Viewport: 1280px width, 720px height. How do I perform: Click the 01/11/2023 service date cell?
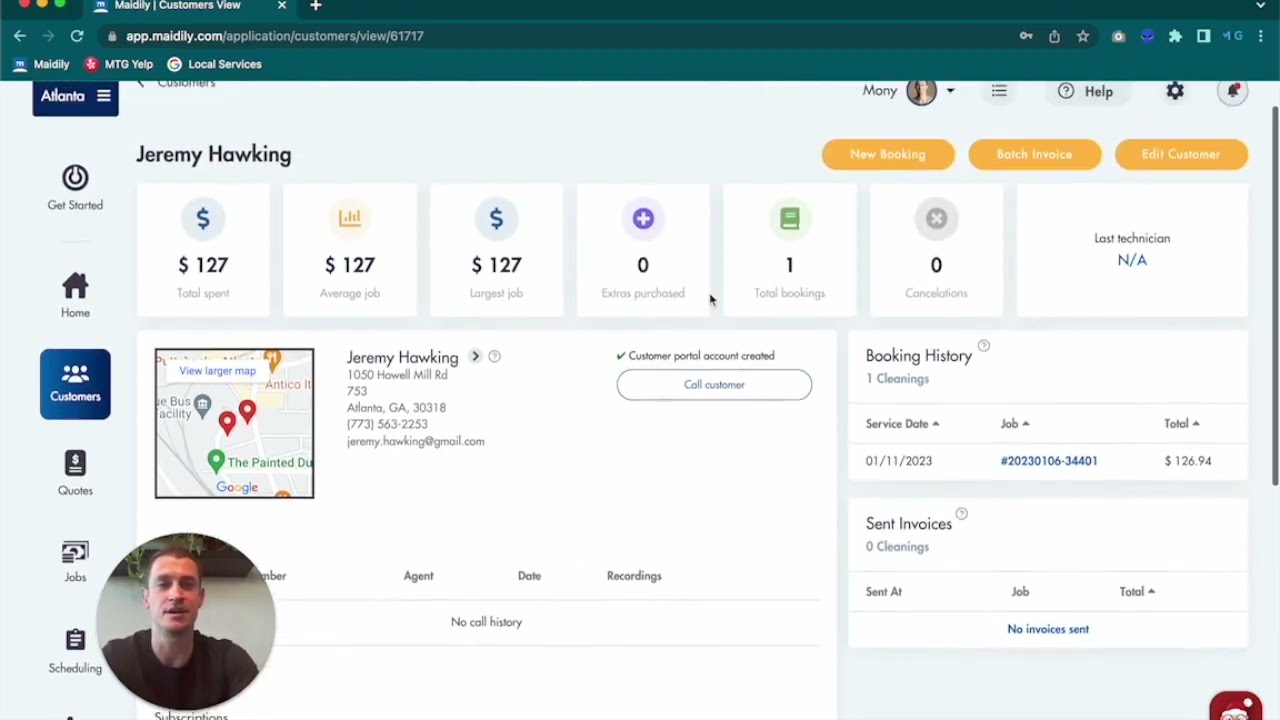click(899, 461)
